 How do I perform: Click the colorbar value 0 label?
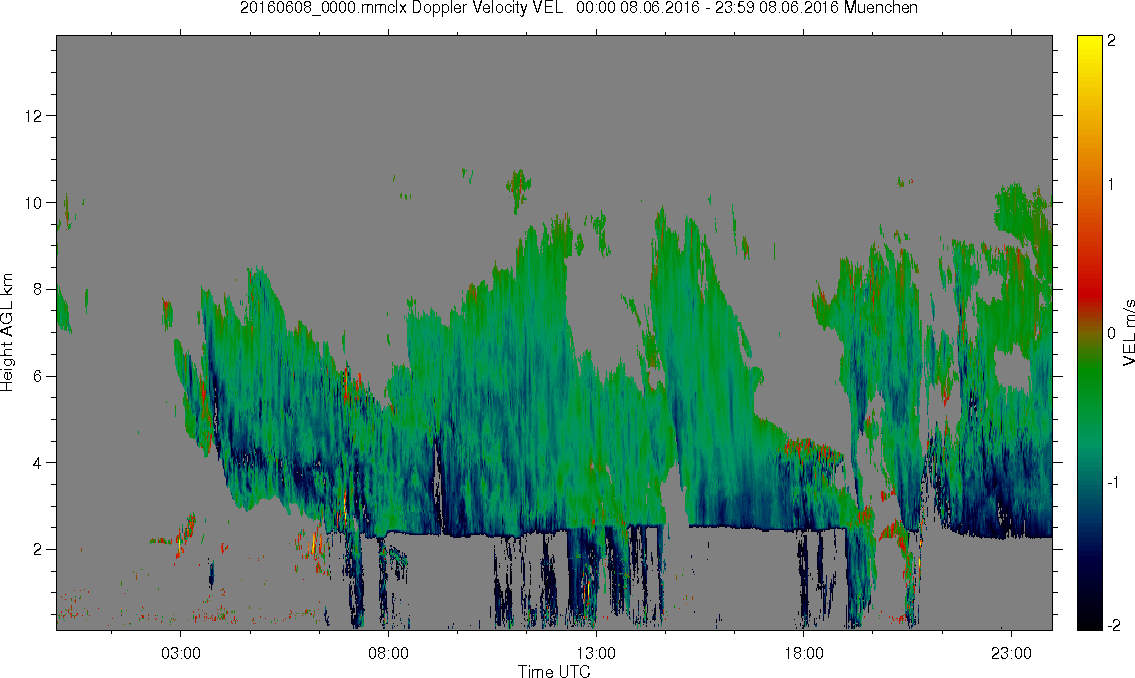tap(1111, 333)
